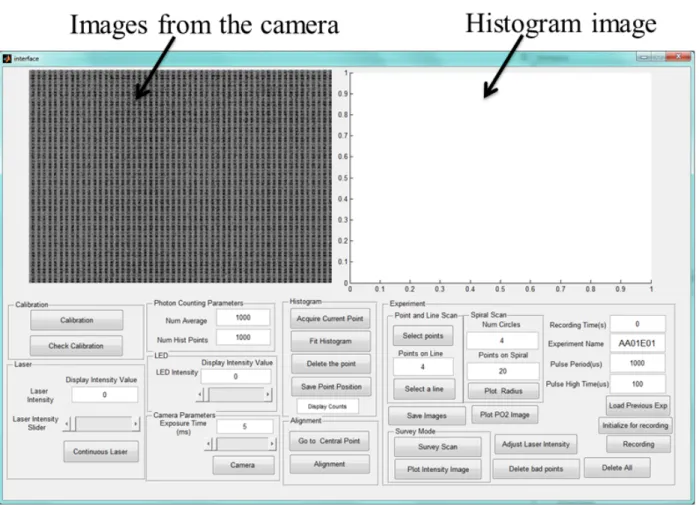Click Laser Display Intensity Value field
This screenshot has width=699, height=505.
click(x=105, y=394)
